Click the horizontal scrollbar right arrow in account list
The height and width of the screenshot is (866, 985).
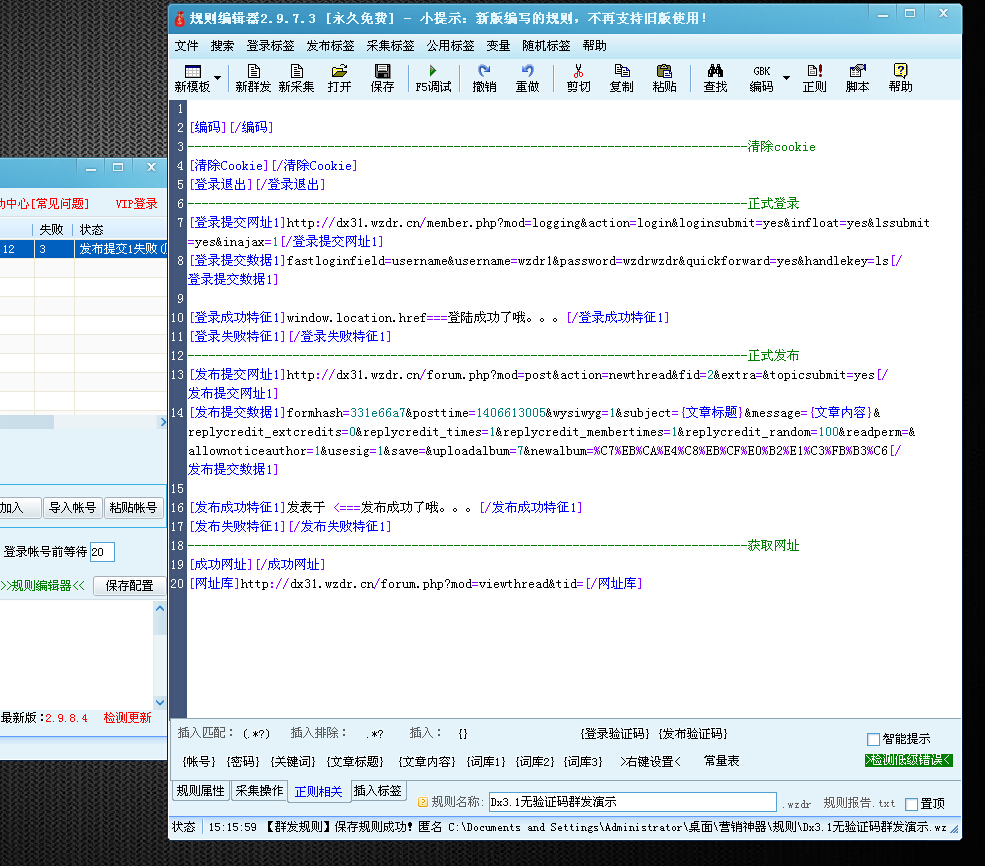tap(162, 423)
